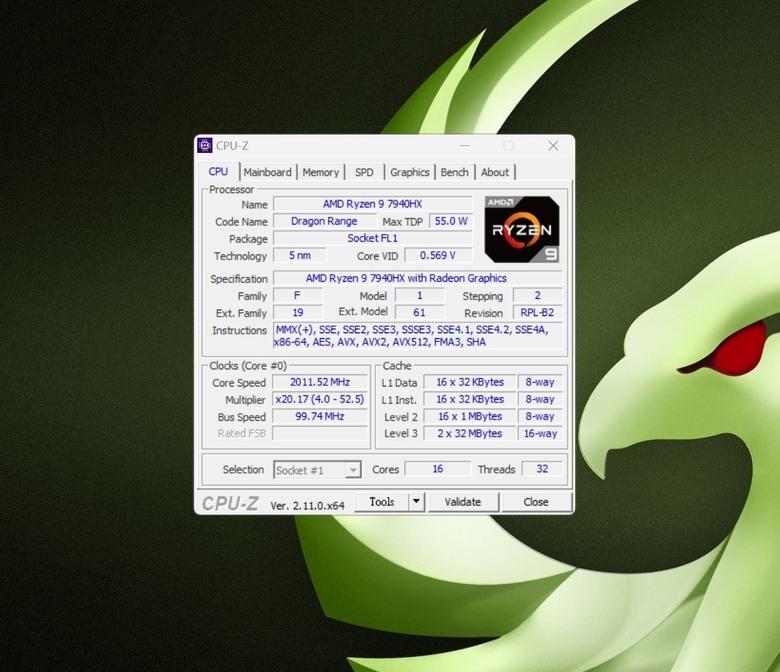
Task: Click the Core Speed value 2011.52 MHz
Action: tap(320, 382)
